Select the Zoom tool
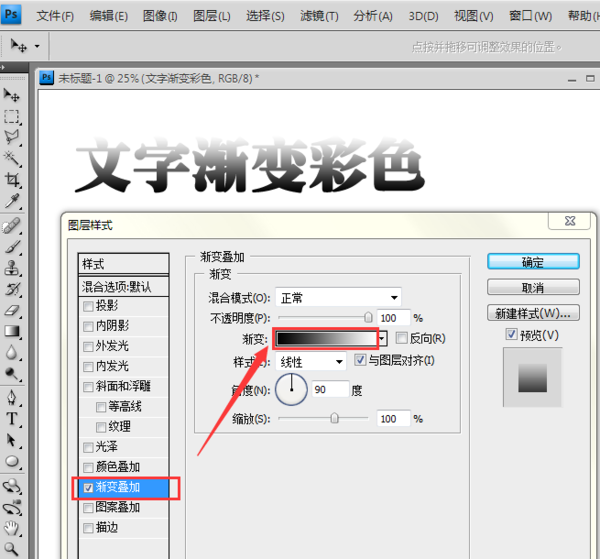Image resolution: width=600 pixels, height=559 pixels. (11, 549)
